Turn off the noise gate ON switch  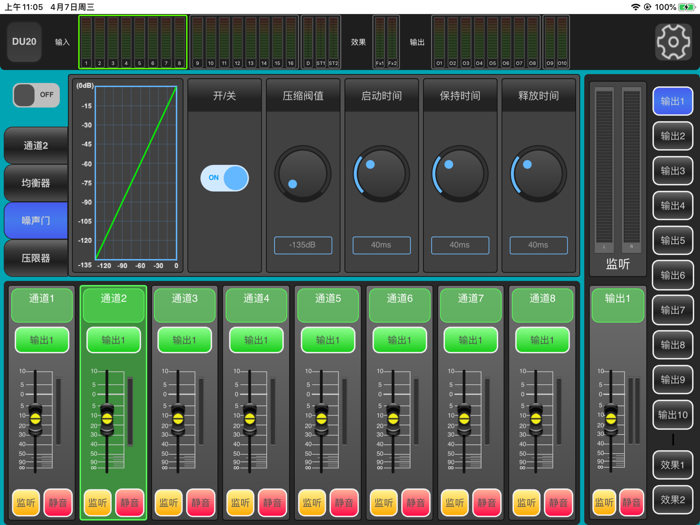(225, 178)
